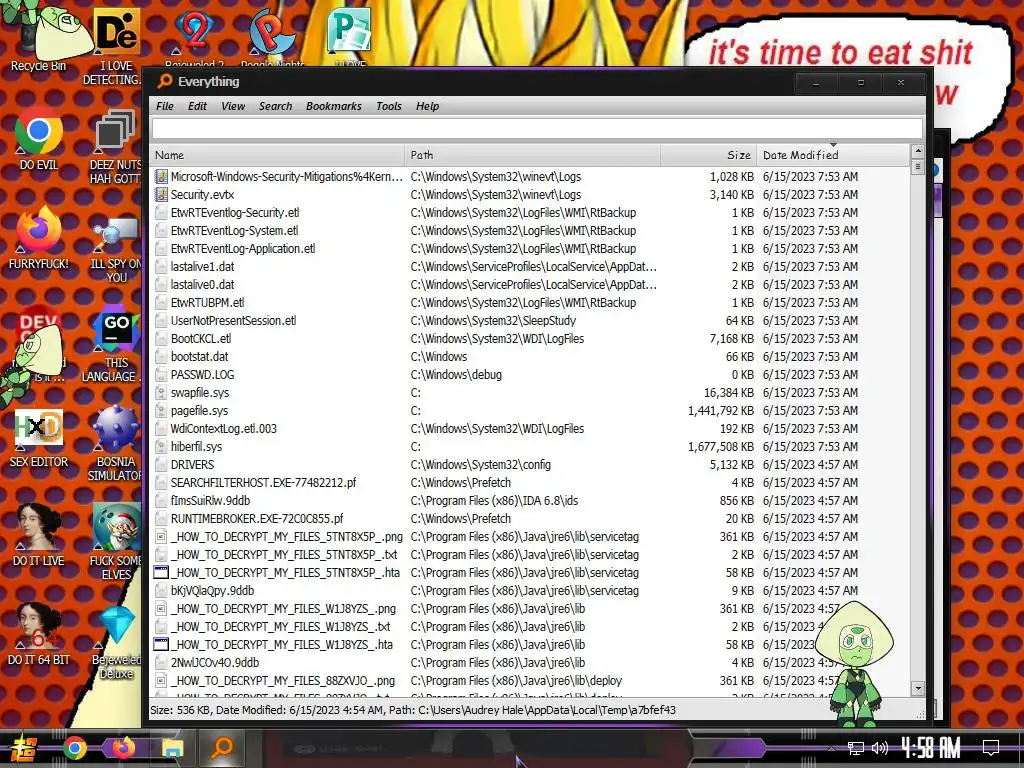Select RUNTIMEBROKER.EXE-72C0C855.pf row
The height and width of the screenshot is (768, 1024).
point(530,519)
